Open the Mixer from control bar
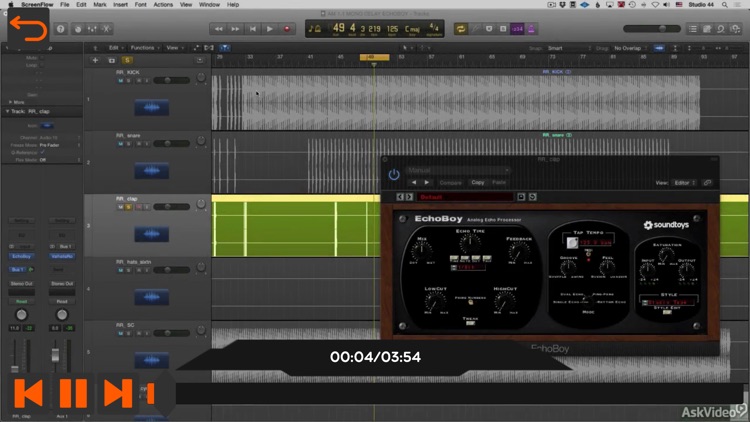The height and width of the screenshot is (422, 750). click(92, 29)
